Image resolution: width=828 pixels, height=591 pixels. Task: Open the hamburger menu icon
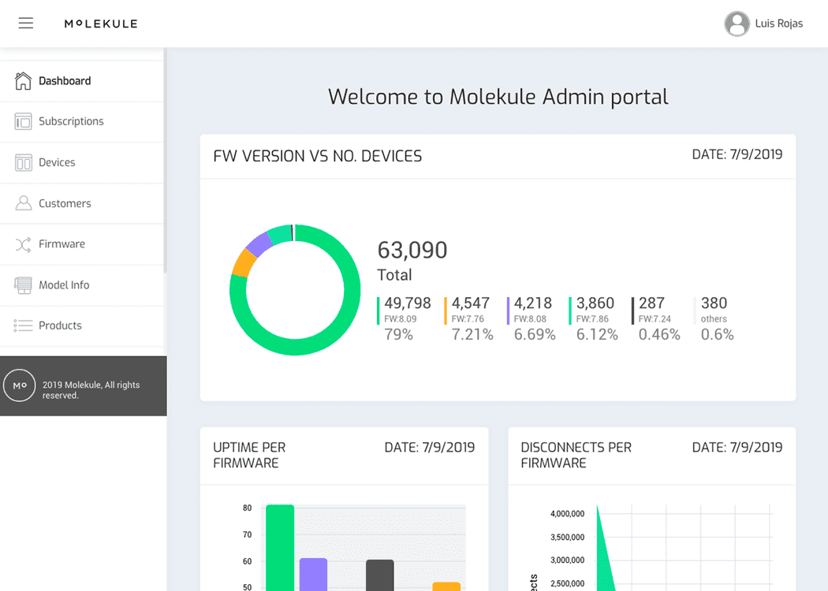coord(26,23)
